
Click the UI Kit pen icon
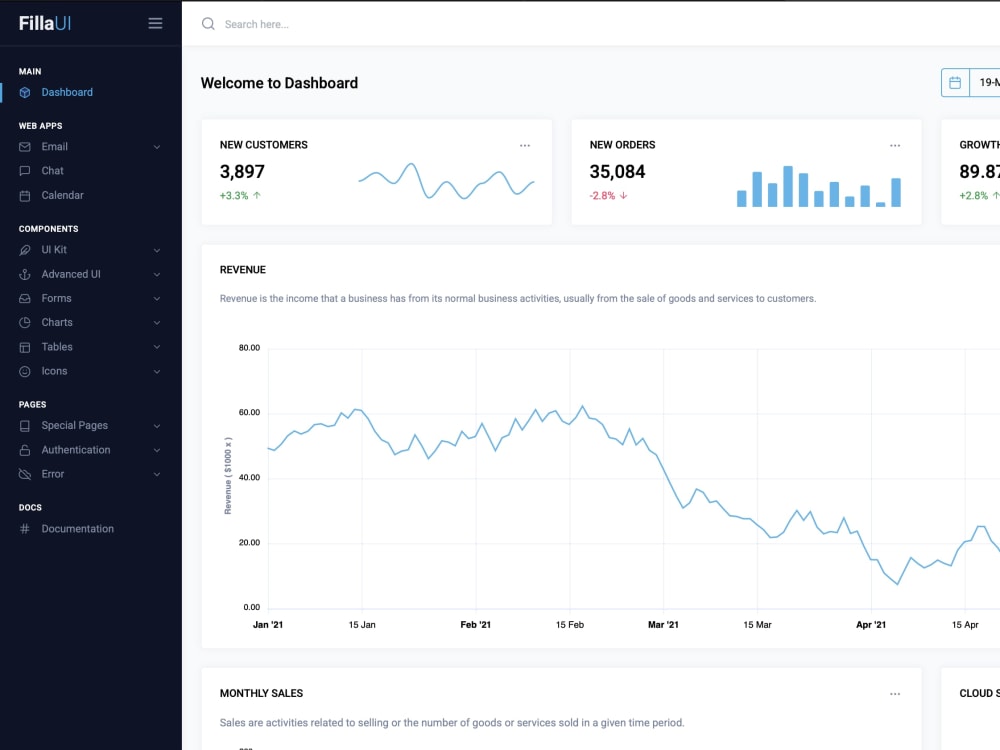coord(25,250)
